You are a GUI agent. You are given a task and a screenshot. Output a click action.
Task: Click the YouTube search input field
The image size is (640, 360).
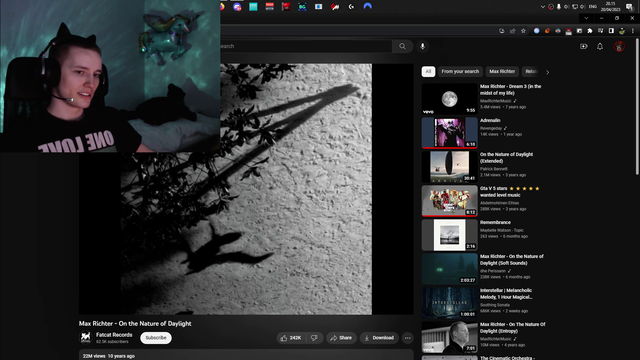[x=306, y=46]
